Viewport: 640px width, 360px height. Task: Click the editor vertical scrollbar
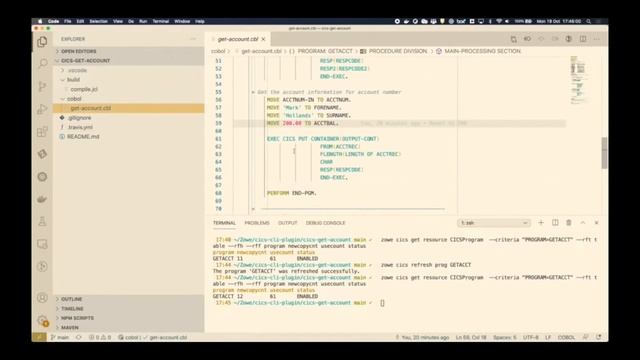(x=604, y=153)
